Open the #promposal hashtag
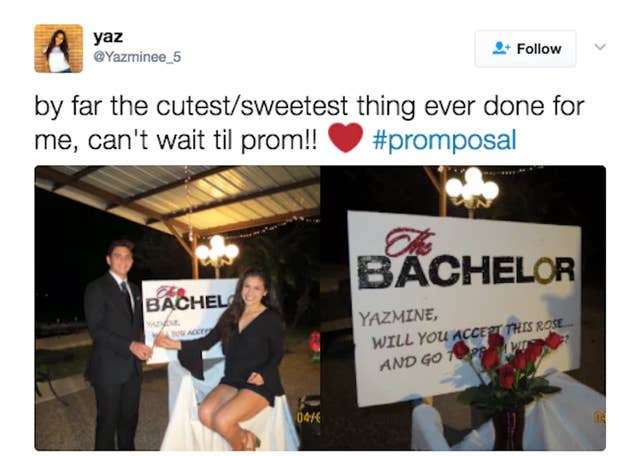This screenshot has width=638, height=456. tap(444, 140)
